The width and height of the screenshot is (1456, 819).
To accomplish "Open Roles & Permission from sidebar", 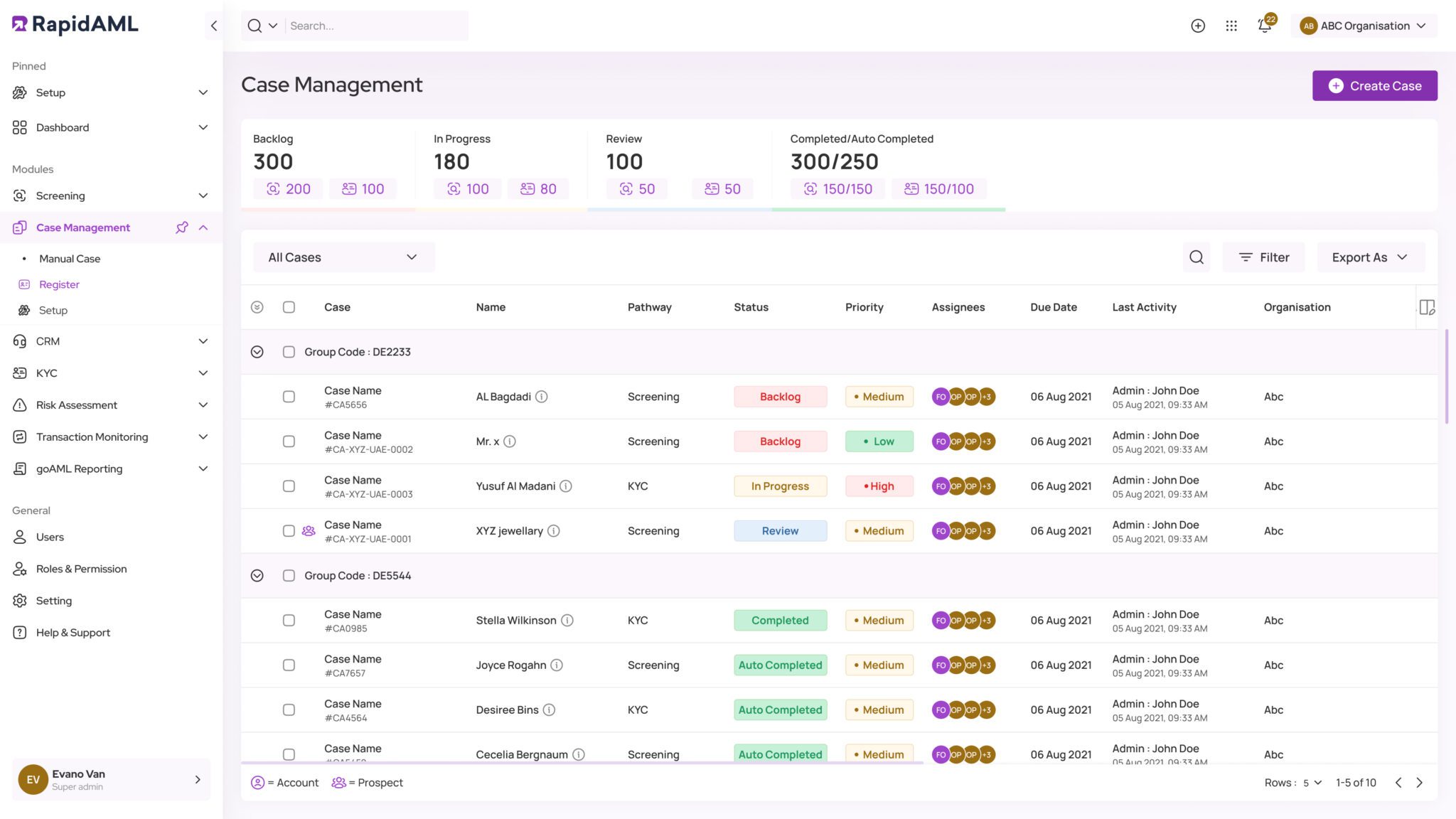I will tap(81, 568).
